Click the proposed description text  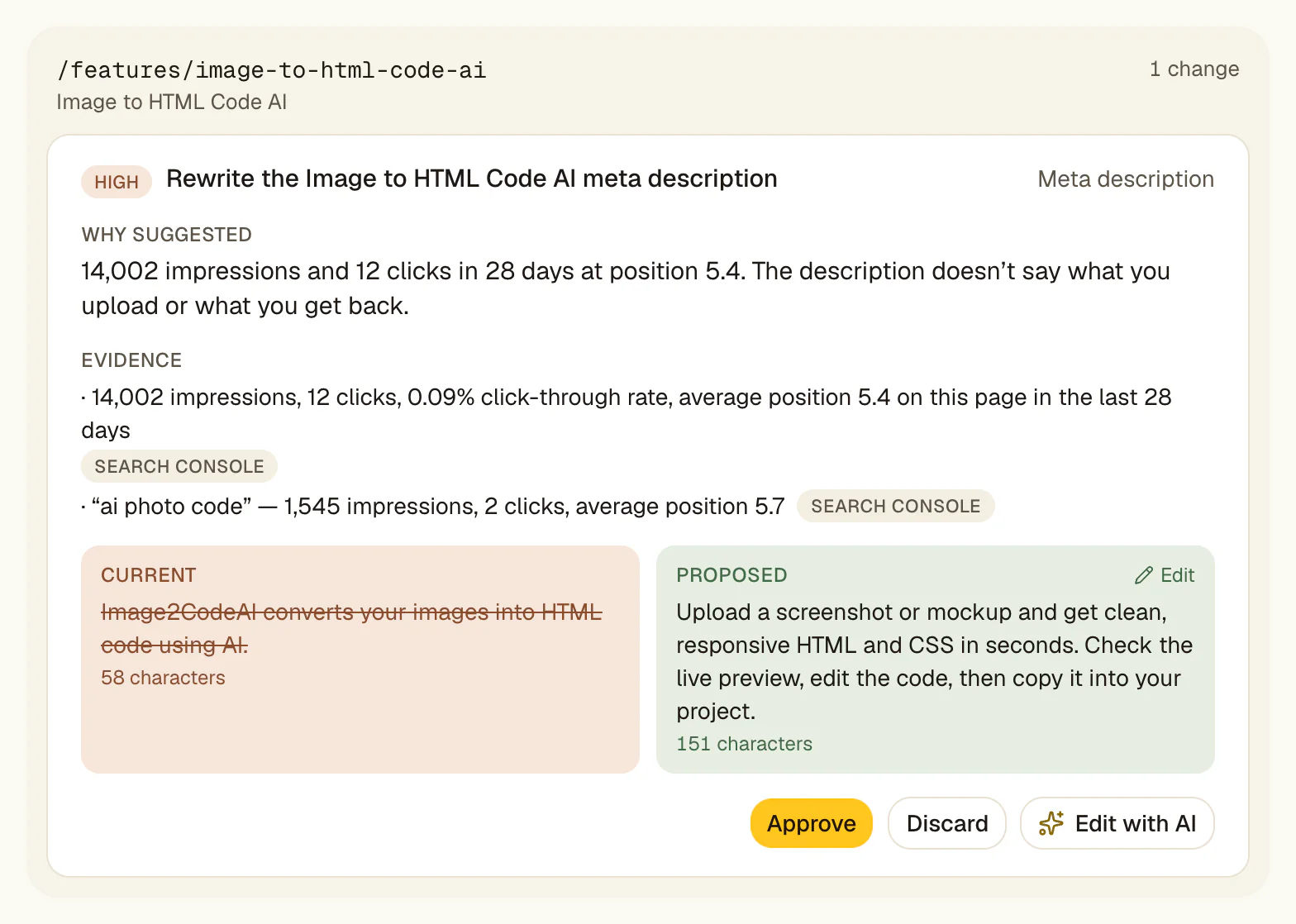[935, 661]
